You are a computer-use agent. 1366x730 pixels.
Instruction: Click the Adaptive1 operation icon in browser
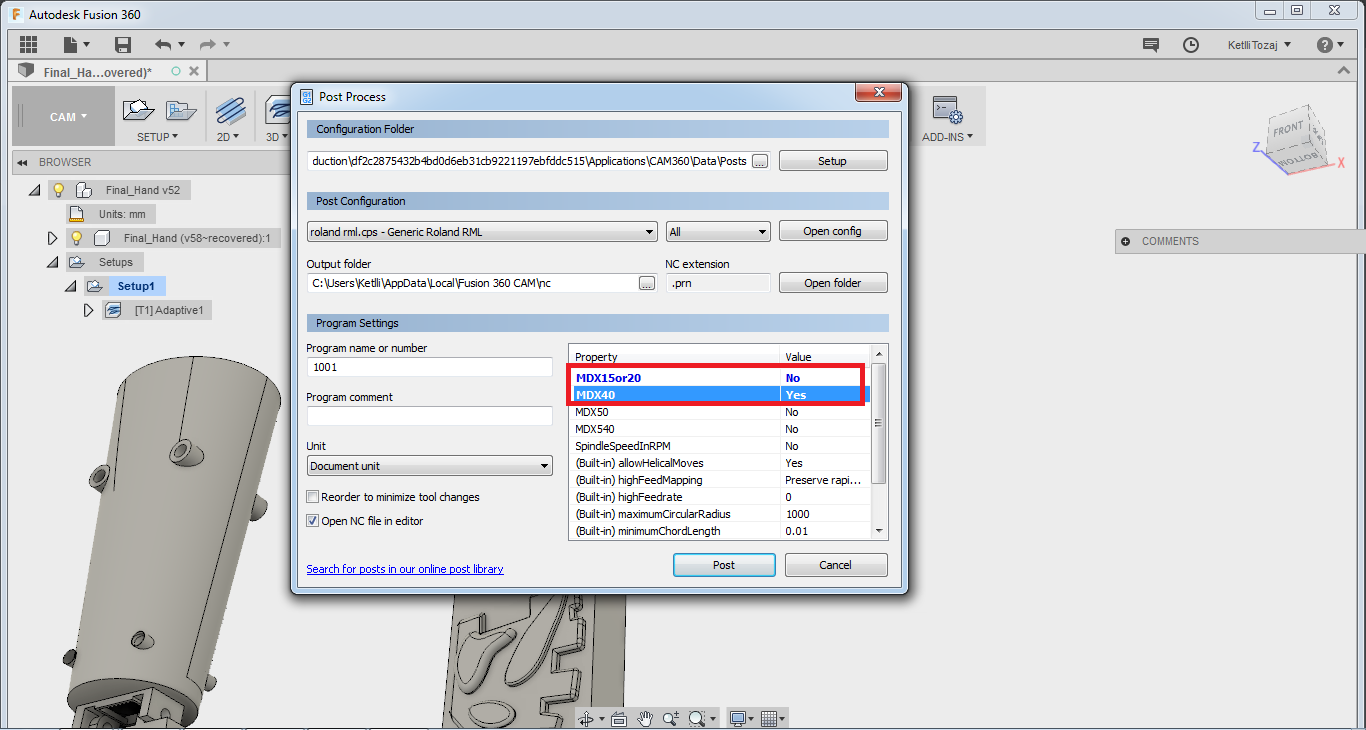pos(114,311)
